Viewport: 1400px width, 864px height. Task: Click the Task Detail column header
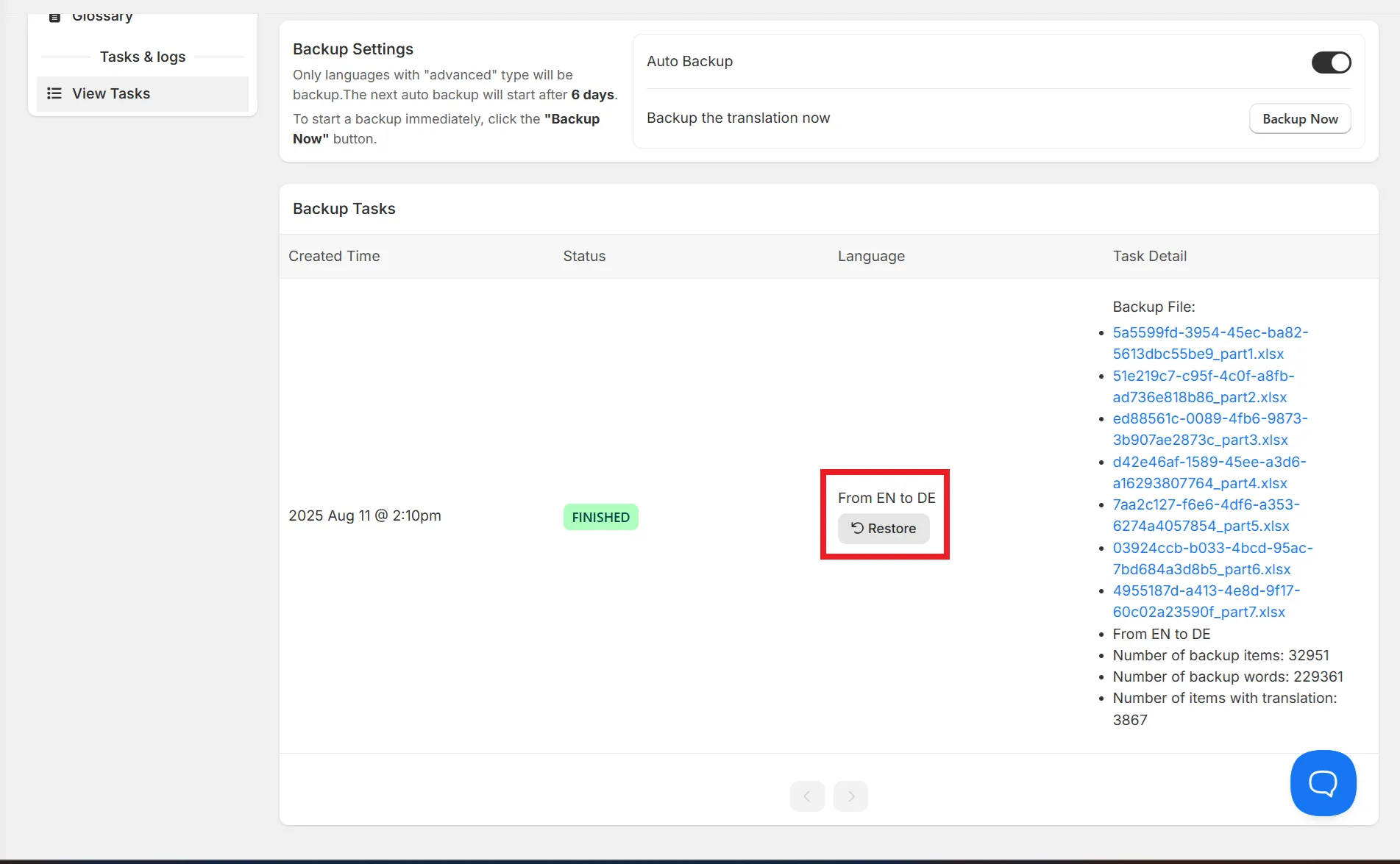1149,257
